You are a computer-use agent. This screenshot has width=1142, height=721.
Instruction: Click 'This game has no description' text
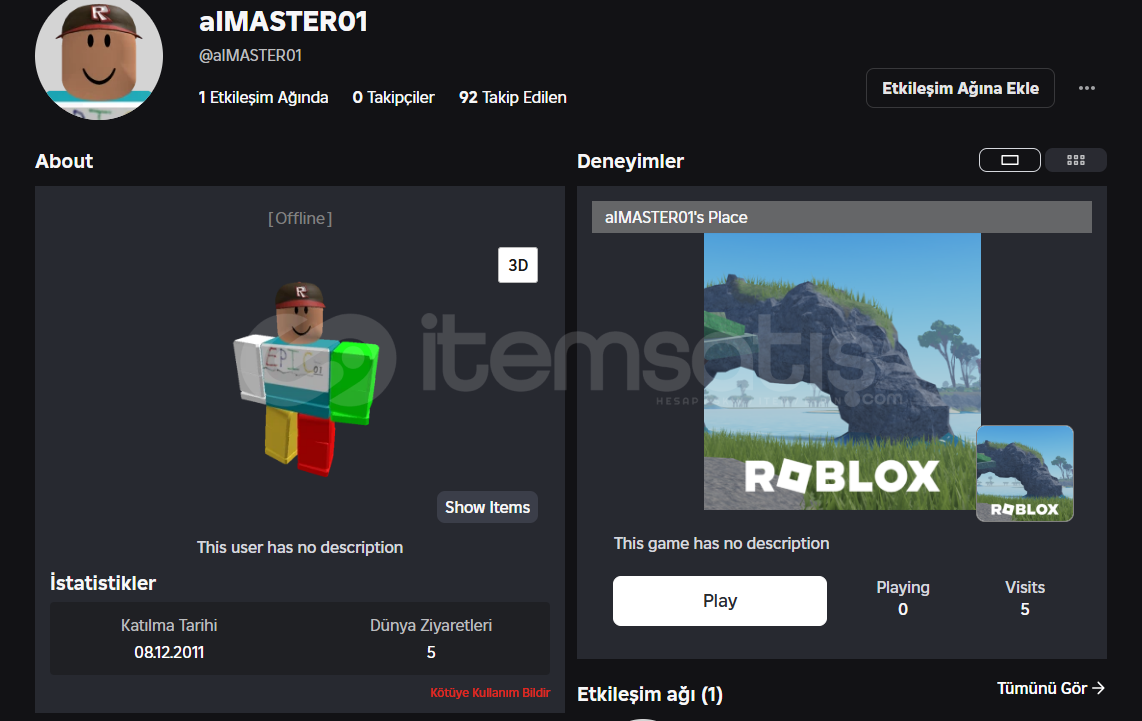(722, 543)
